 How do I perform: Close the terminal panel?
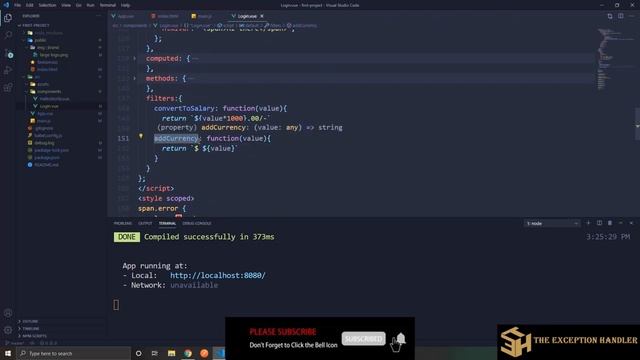[x=631, y=223]
